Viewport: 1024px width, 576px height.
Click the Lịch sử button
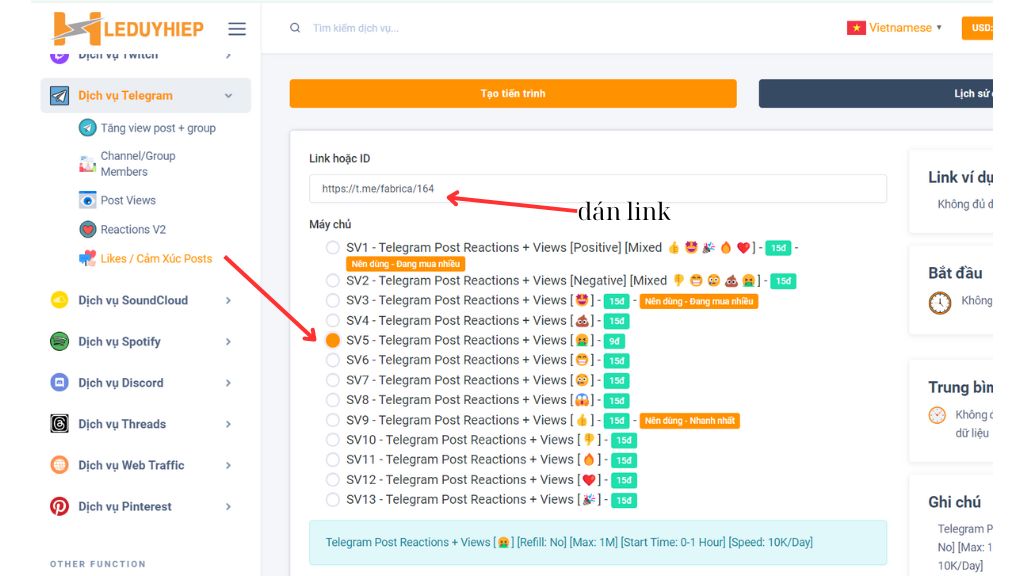pyautogui.click(x=876, y=93)
